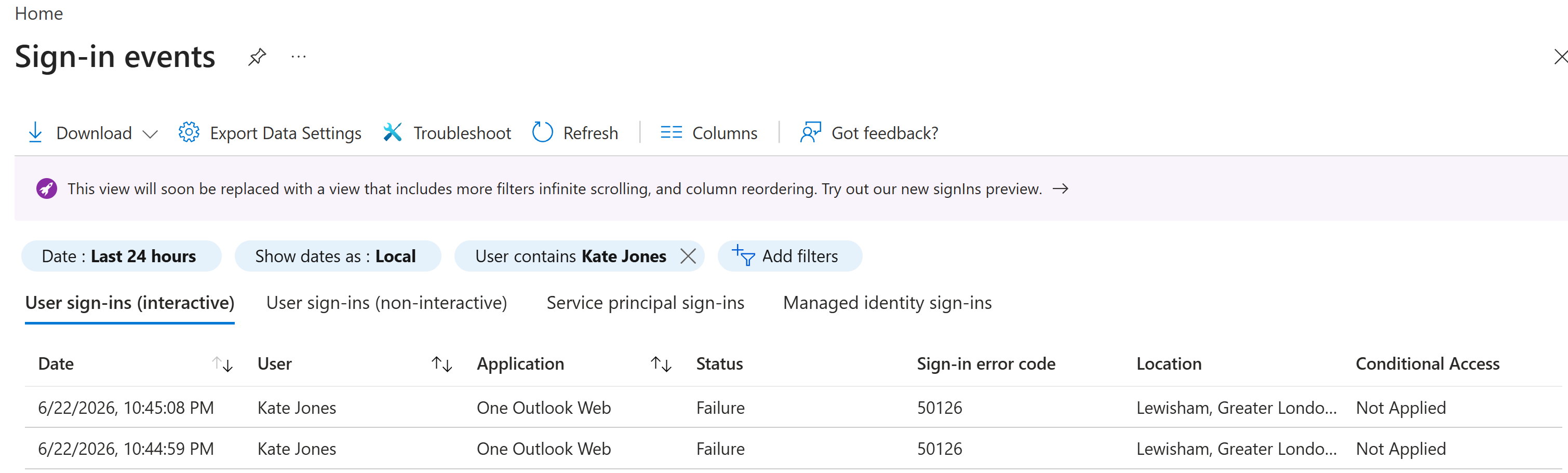Click the Columns list icon
Viewport: 1568px width, 473px height.
tap(672, 132)
